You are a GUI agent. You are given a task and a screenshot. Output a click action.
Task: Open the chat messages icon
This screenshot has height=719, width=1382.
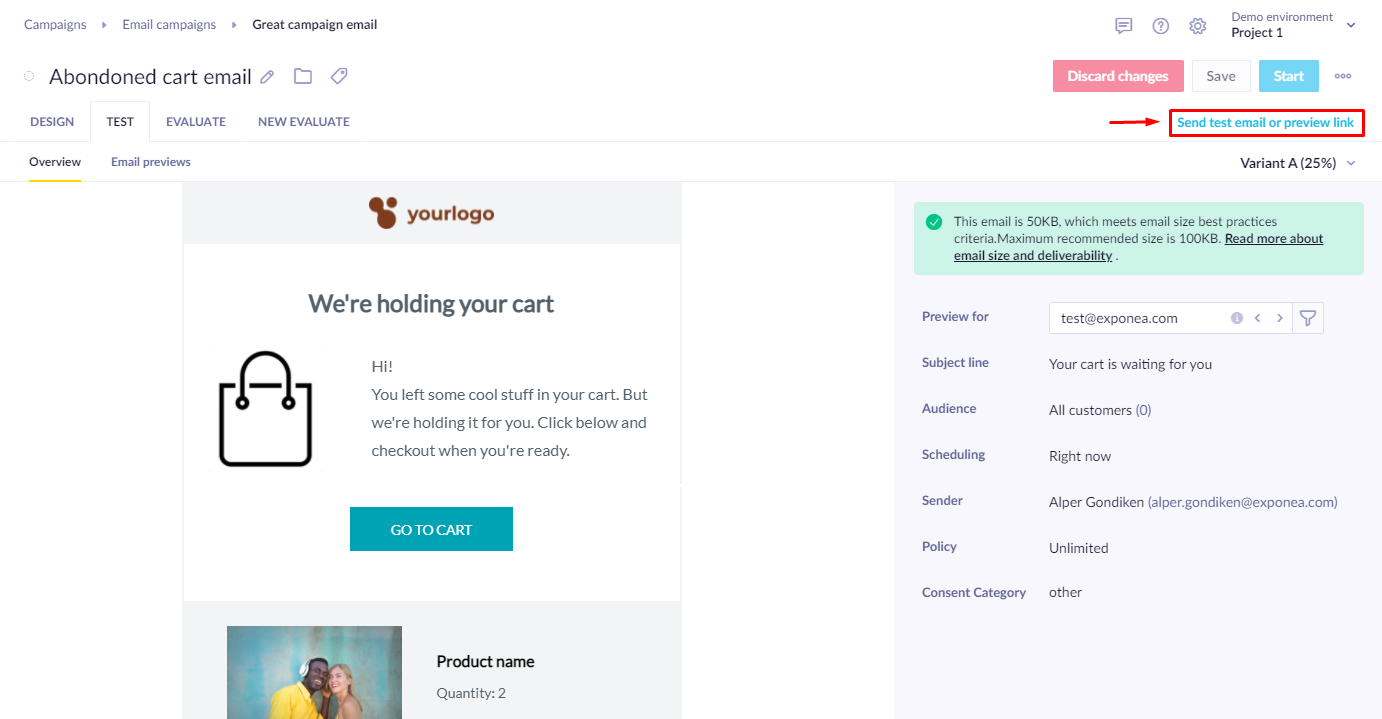(1124, 26)
